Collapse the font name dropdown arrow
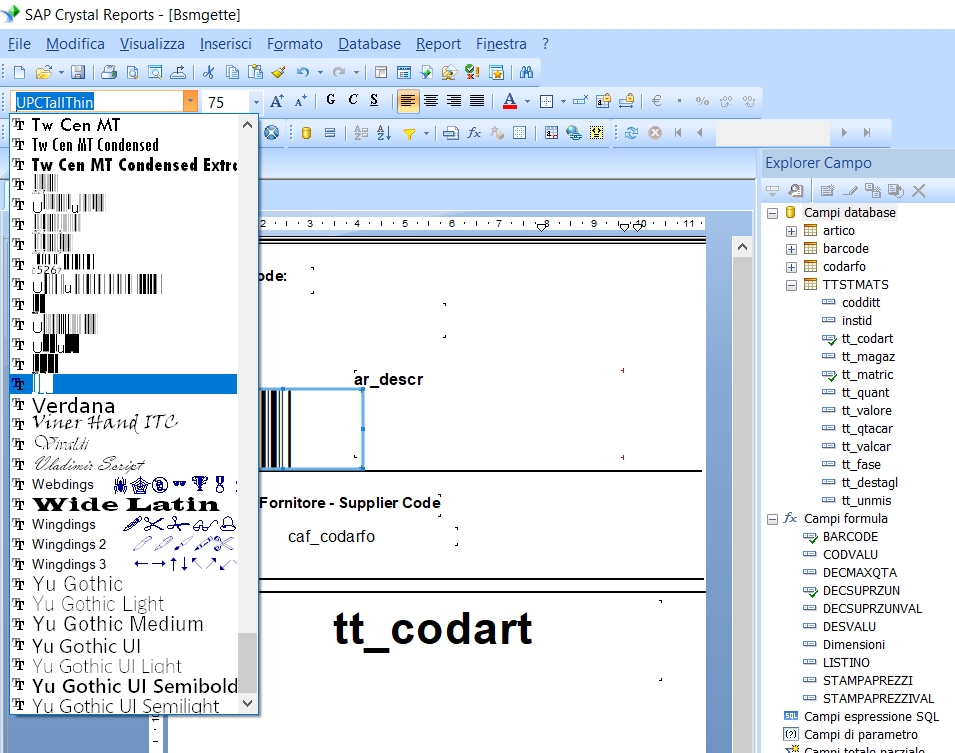Viewport: 955px width, 753px height. (x=191, y=101)
